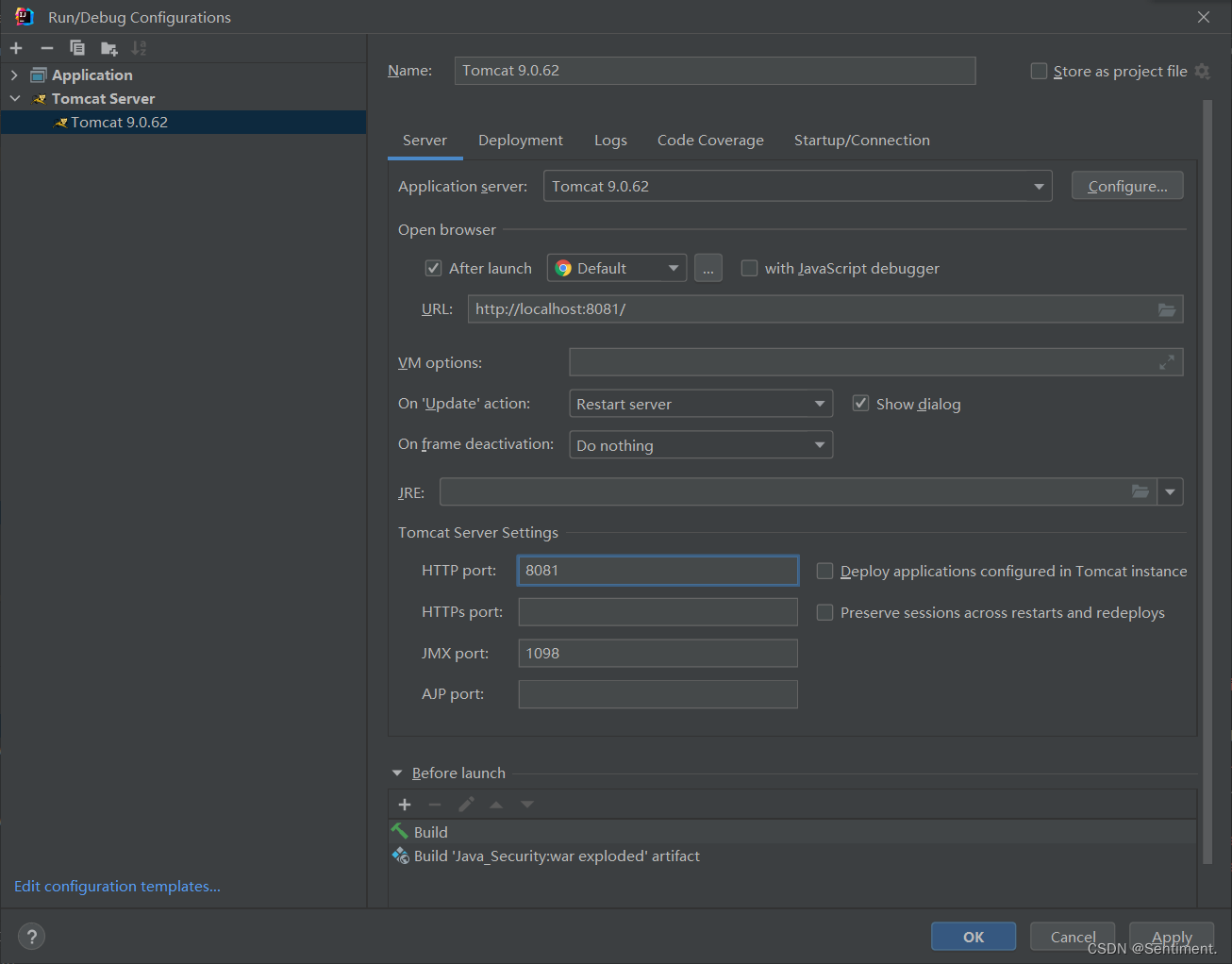Copy the selected run configuration
The width and height of the screenshot is (1232, 964).
pyautogui.click(x=77, y=48)
